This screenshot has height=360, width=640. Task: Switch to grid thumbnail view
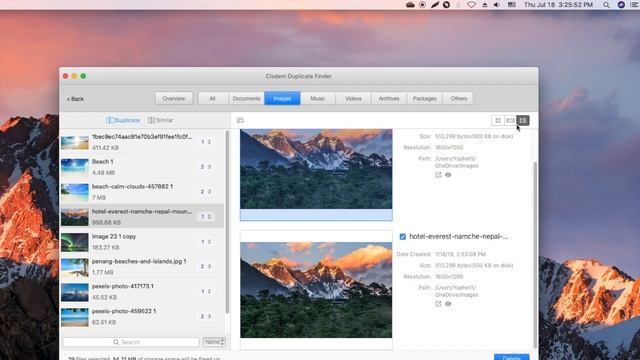tap(498, 120)
